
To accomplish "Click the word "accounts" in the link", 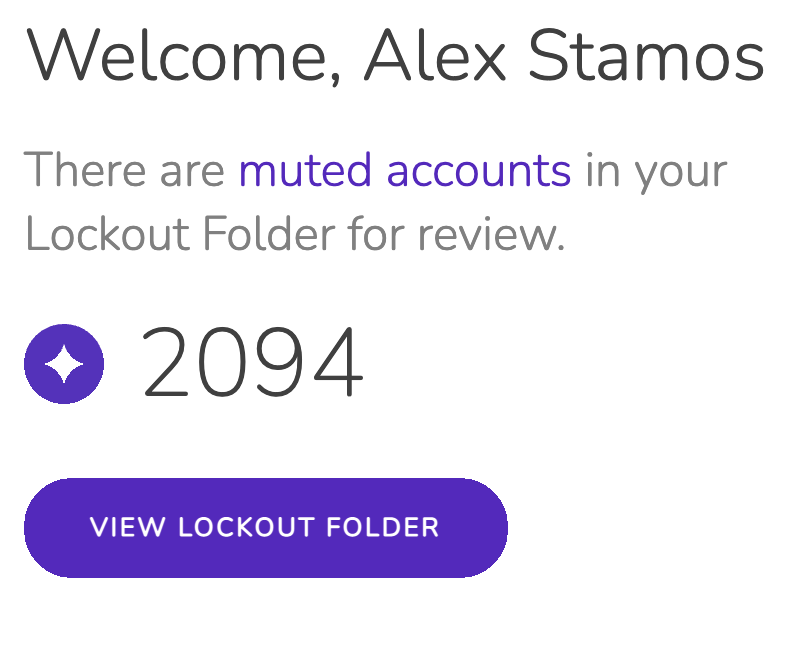I will click(x=478, y=171).
